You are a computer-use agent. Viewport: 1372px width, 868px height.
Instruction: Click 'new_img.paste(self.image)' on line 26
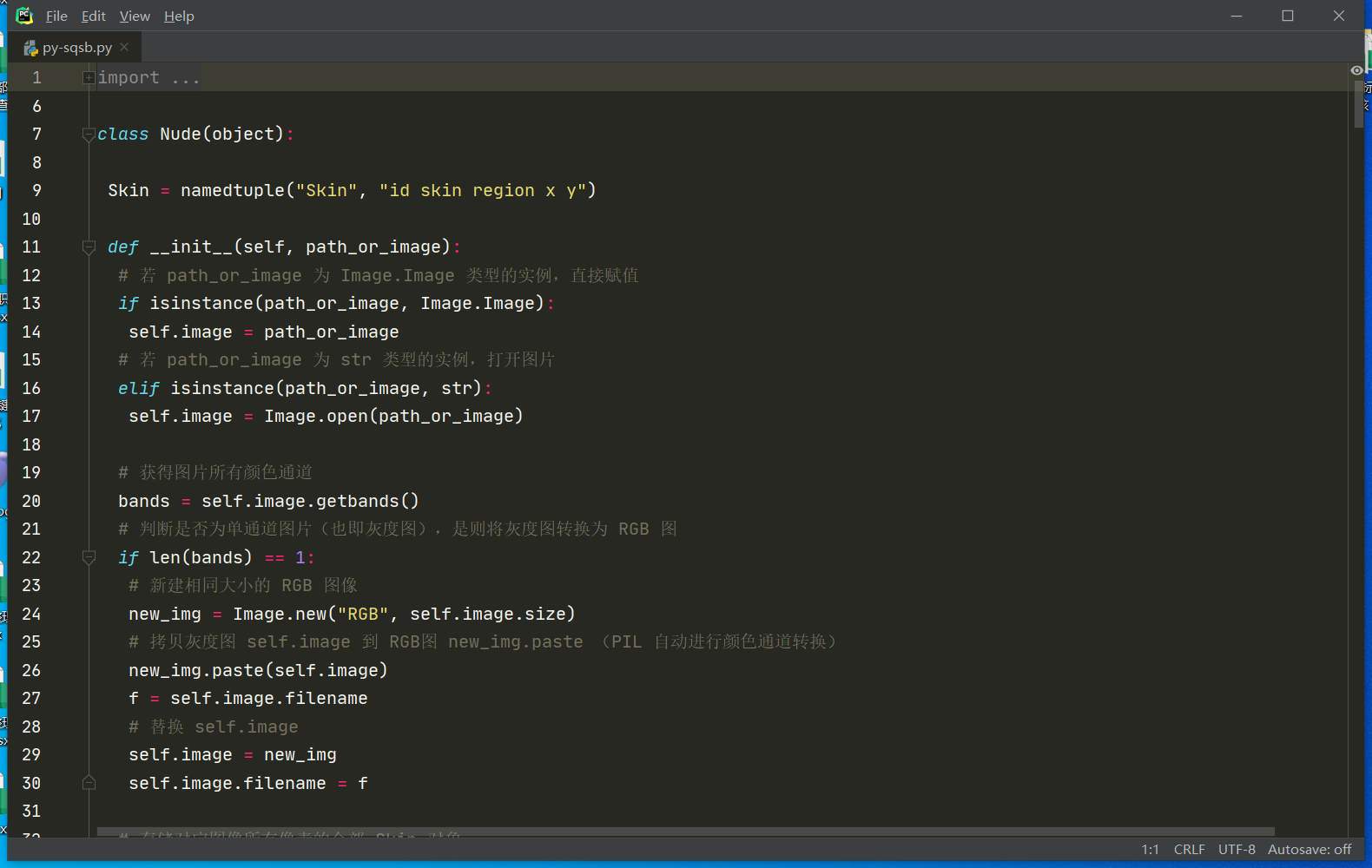pos(259,670)
